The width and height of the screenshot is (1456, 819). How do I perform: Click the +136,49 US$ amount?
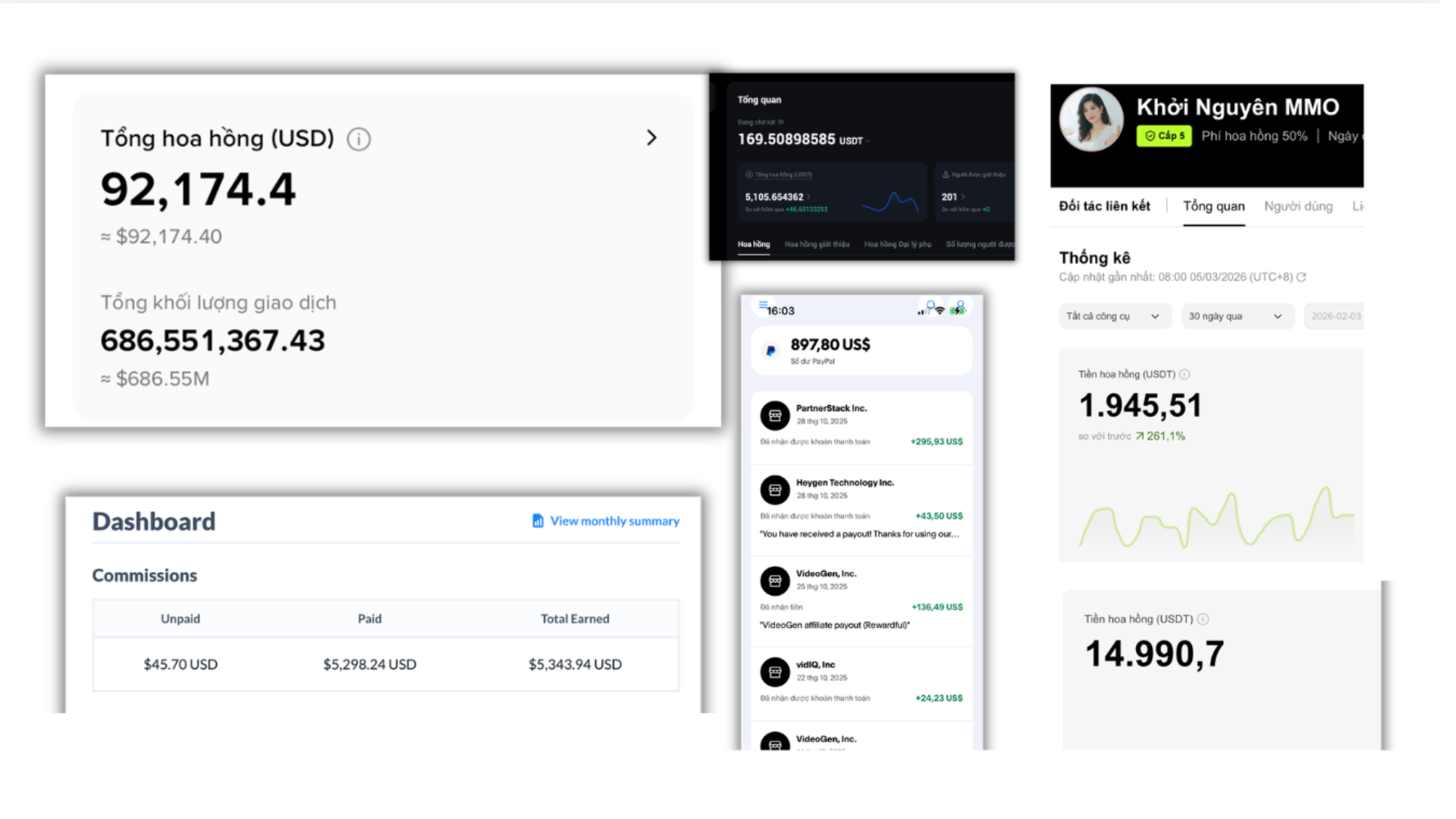[x=937, y=607]
